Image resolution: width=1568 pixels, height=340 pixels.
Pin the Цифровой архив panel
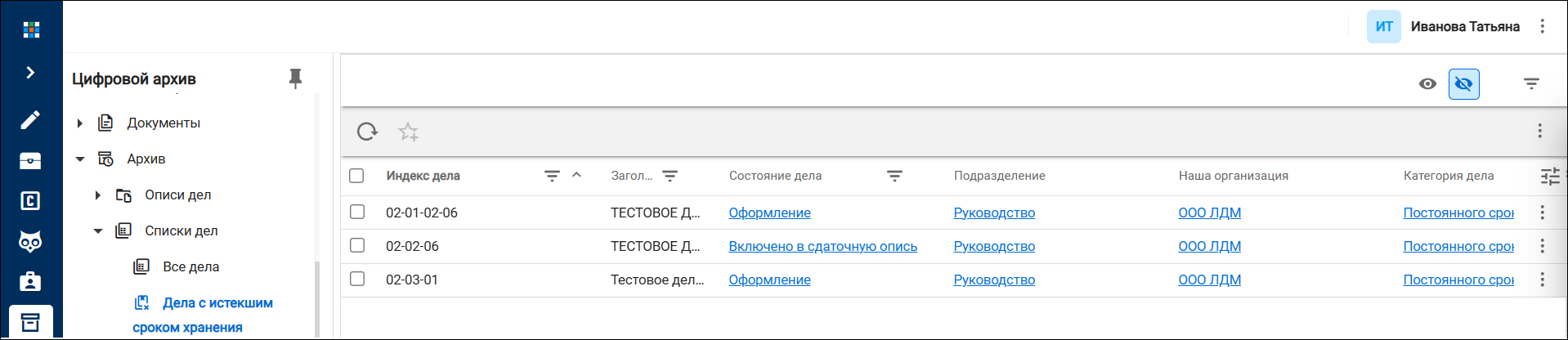tap(295, 78)
